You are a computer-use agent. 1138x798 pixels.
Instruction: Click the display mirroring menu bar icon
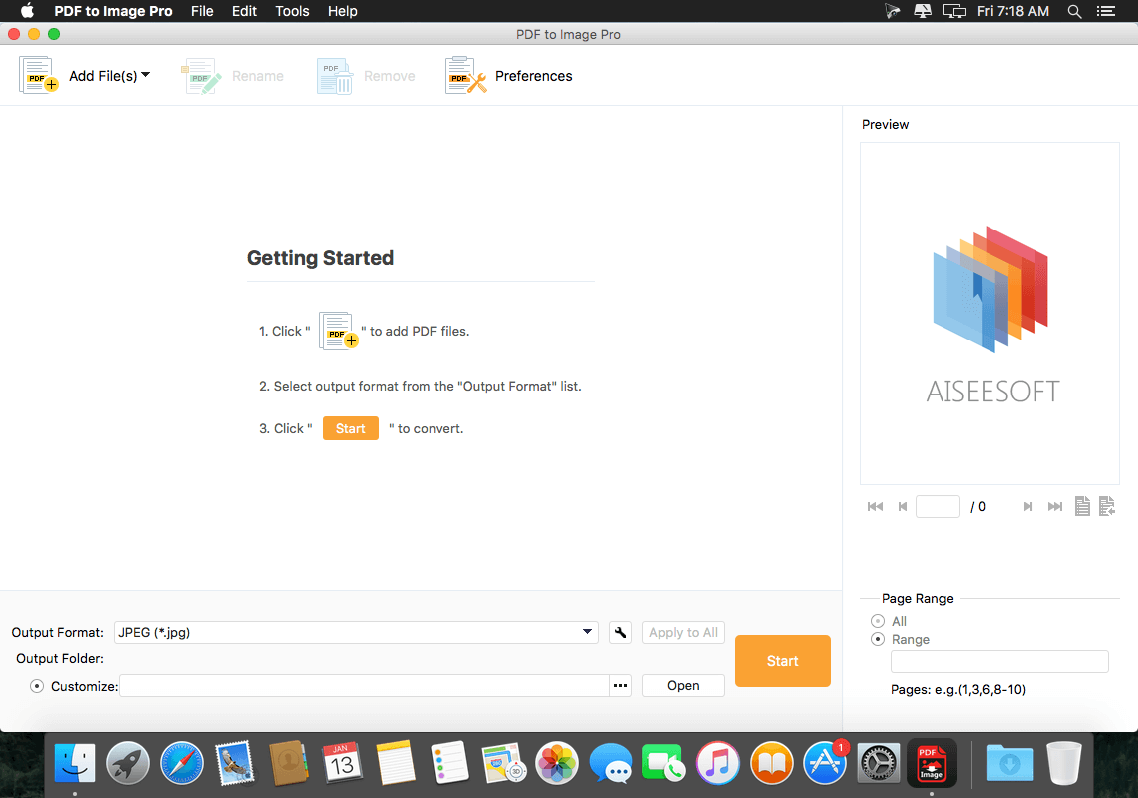(x=954, y=11)
